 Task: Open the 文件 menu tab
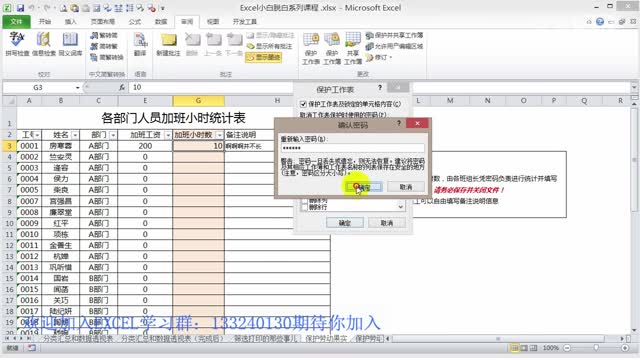pos(16,22)
